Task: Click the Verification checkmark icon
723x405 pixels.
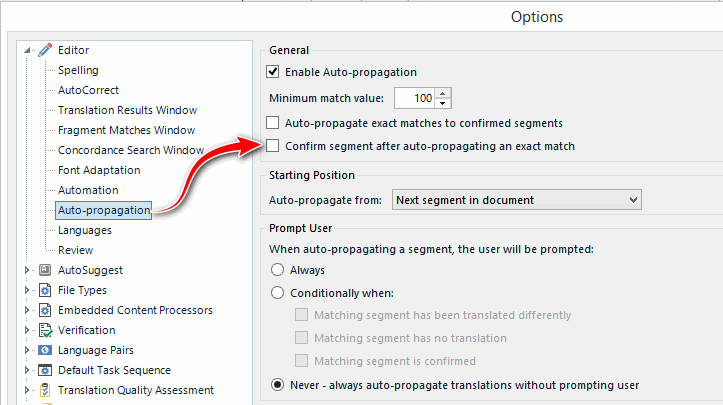Action: click(45, 330)
